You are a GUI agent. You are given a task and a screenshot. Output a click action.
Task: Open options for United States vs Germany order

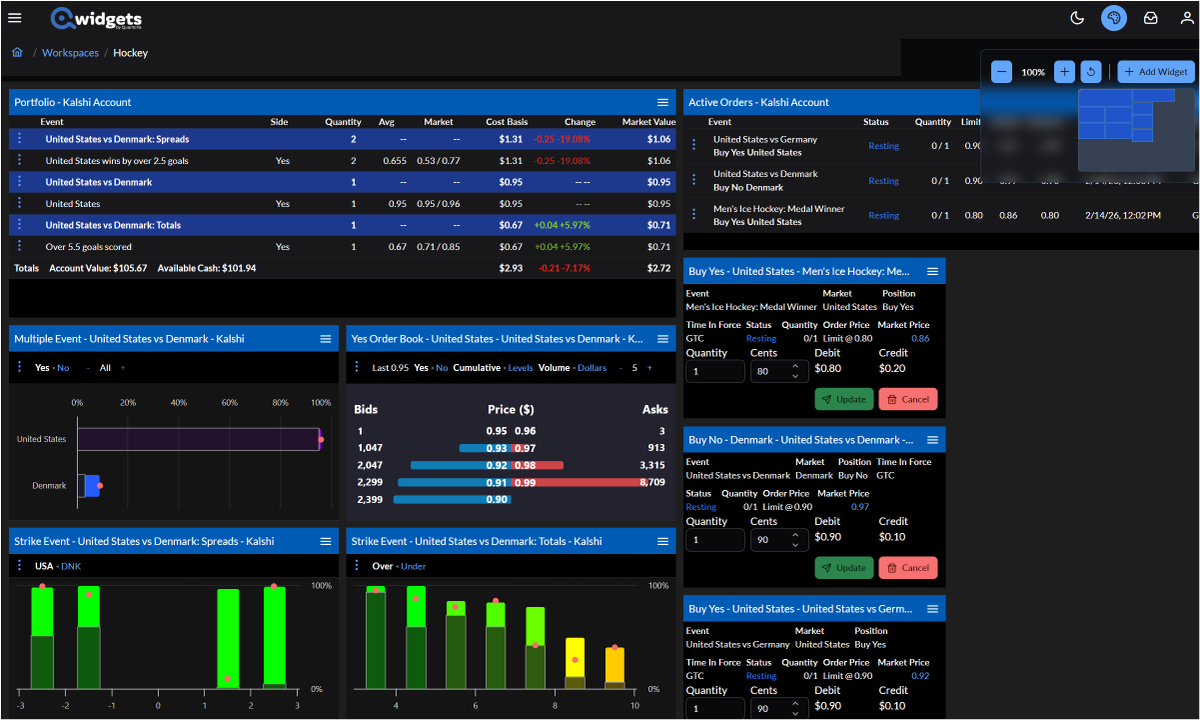tap(694, 146)
